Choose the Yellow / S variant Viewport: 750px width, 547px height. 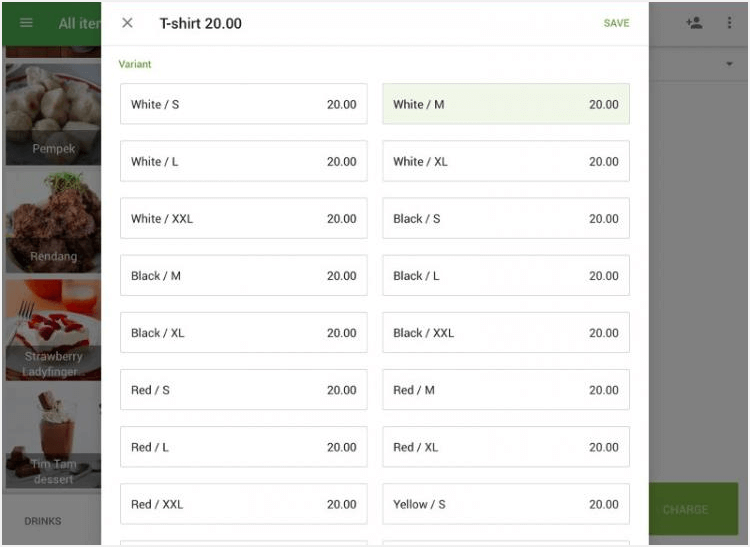[505, 504]
